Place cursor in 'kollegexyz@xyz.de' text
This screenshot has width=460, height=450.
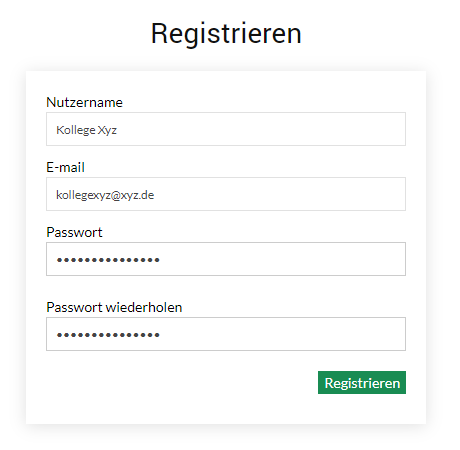coord(105,195)
